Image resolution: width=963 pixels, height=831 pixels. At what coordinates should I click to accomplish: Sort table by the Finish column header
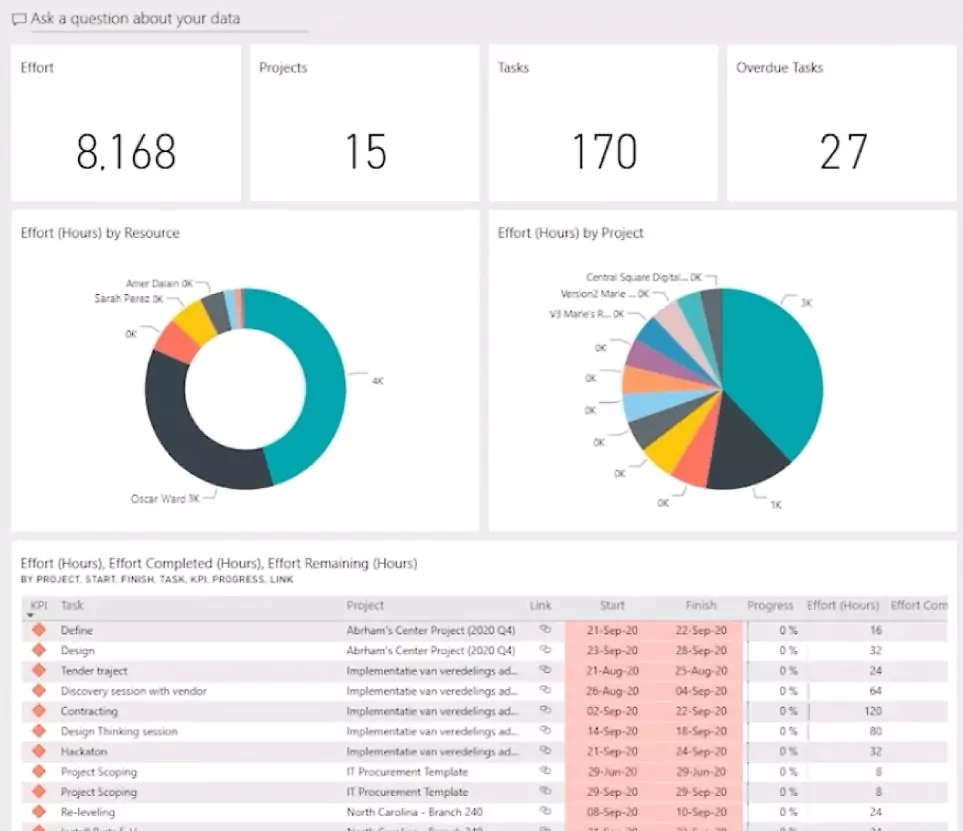click(700, 605)
